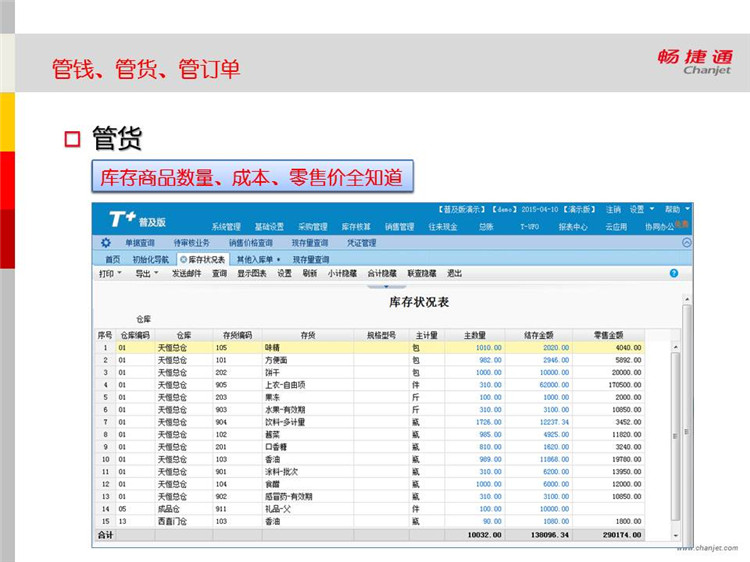Open the 基础设置 menu

pyautogui.click(x=269, y=227)
